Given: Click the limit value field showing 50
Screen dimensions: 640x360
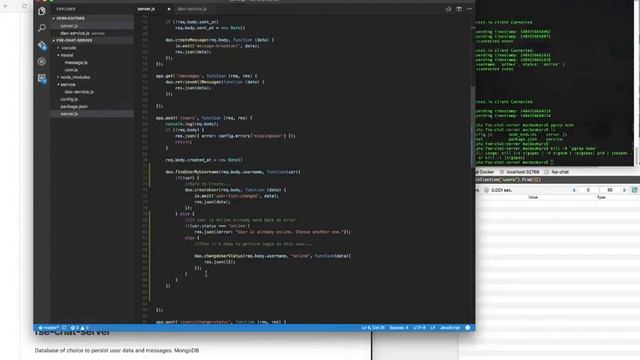Looking at the screenshot, I should pos(610,190).
